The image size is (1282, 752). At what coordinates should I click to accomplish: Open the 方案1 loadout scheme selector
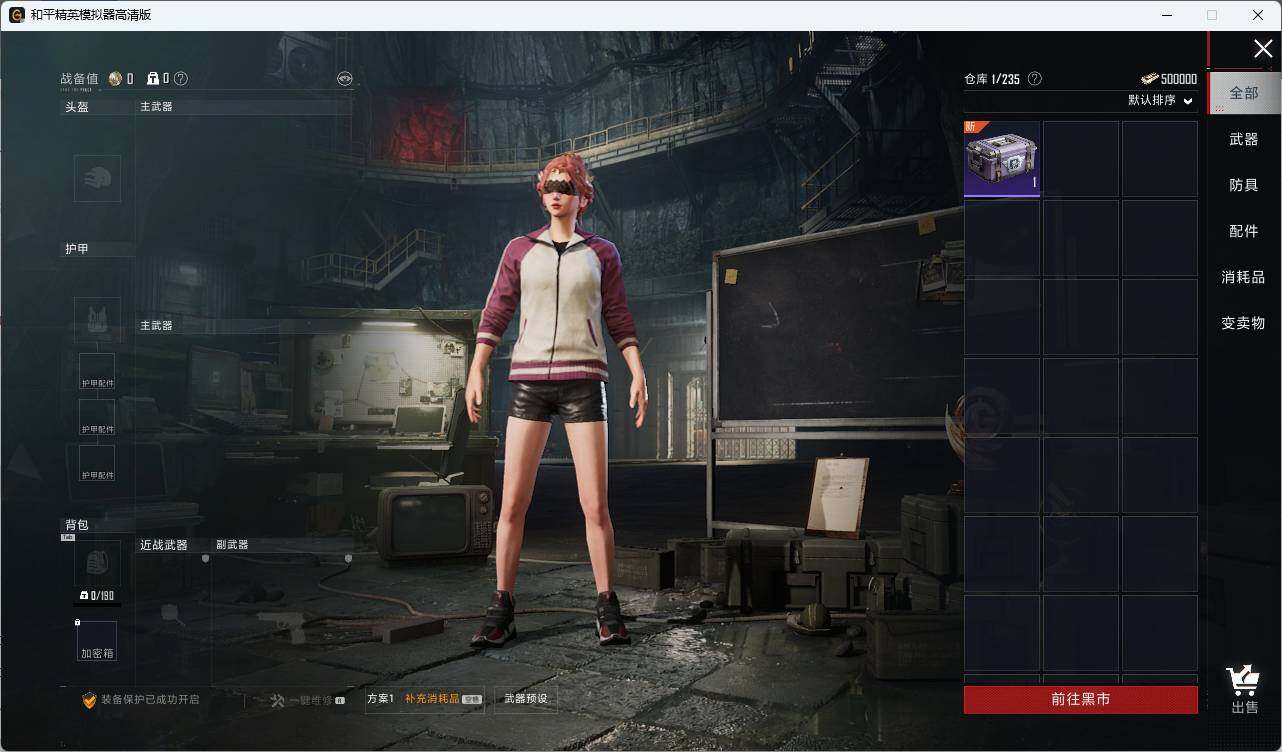(381, 699)
